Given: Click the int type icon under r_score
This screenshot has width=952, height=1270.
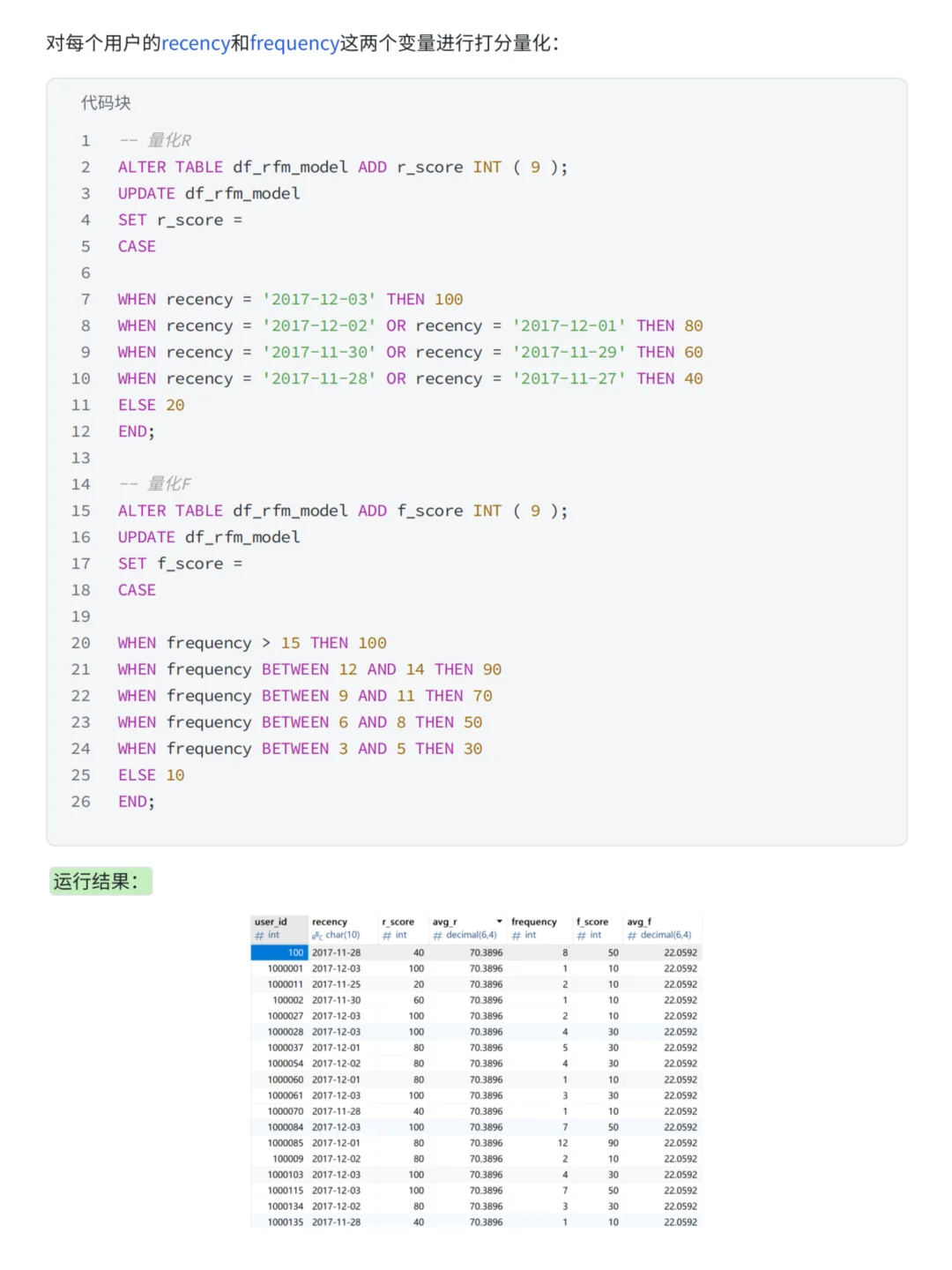Looking at the screenshot, I should click(387, 935).
